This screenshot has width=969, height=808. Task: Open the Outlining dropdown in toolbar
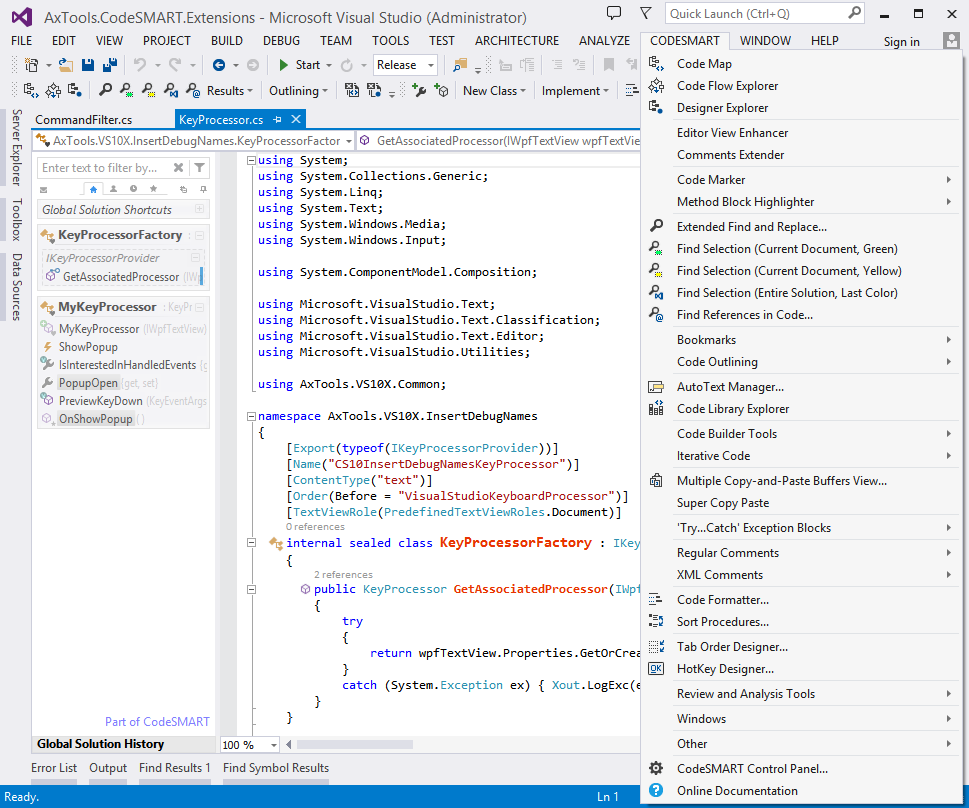click(x=298, y=91)
